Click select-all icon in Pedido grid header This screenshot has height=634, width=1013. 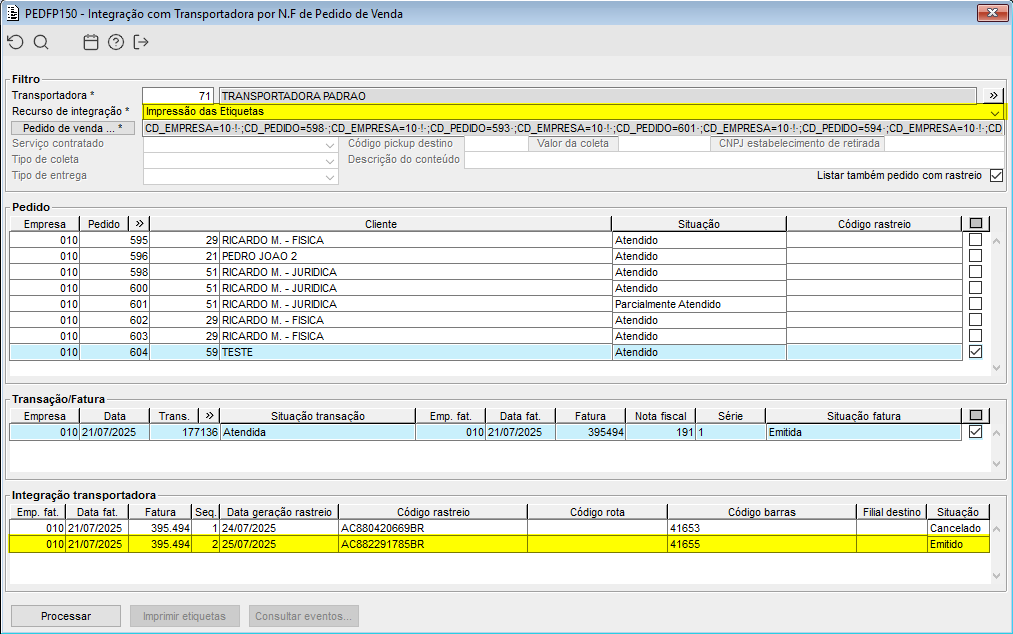pyautogui.click(x=975, y=224)
